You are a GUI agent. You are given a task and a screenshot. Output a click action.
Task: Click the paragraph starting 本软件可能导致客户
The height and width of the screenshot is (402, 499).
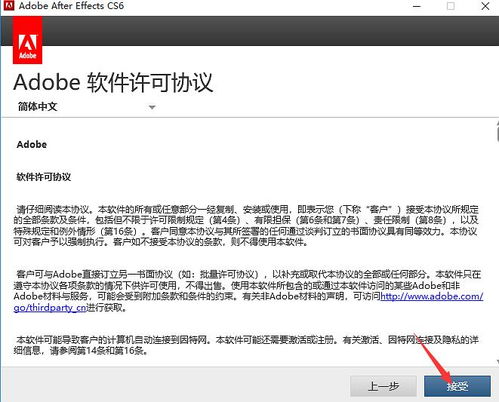tap(246, 345)
